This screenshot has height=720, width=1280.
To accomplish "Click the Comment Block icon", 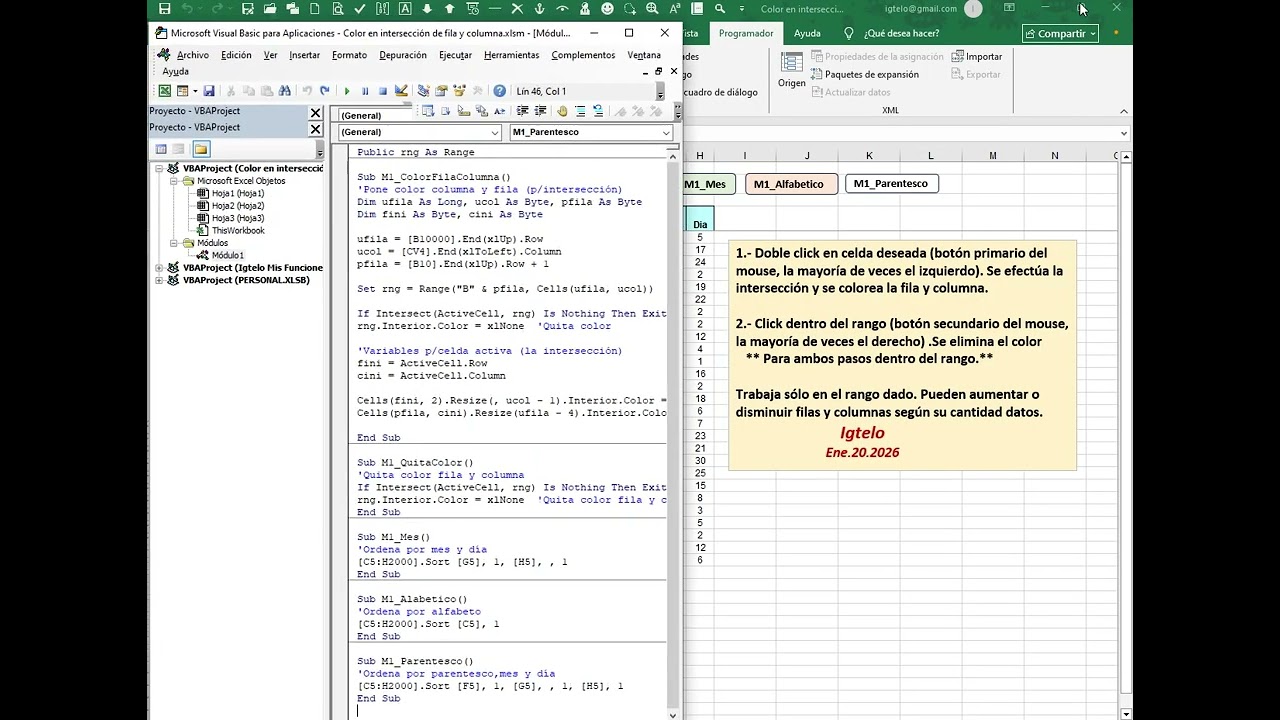I will pyautogui.click(x=580, y=111).
